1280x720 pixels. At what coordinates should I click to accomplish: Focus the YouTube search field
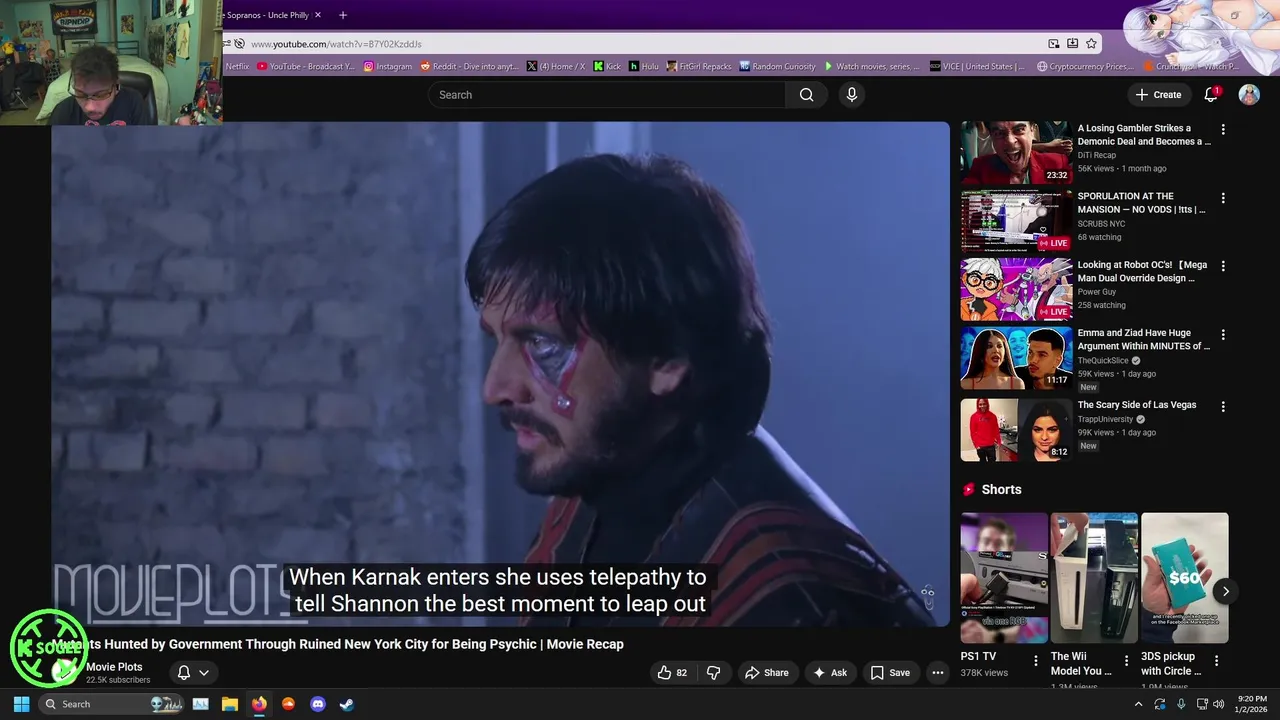[x=607, y=95]
